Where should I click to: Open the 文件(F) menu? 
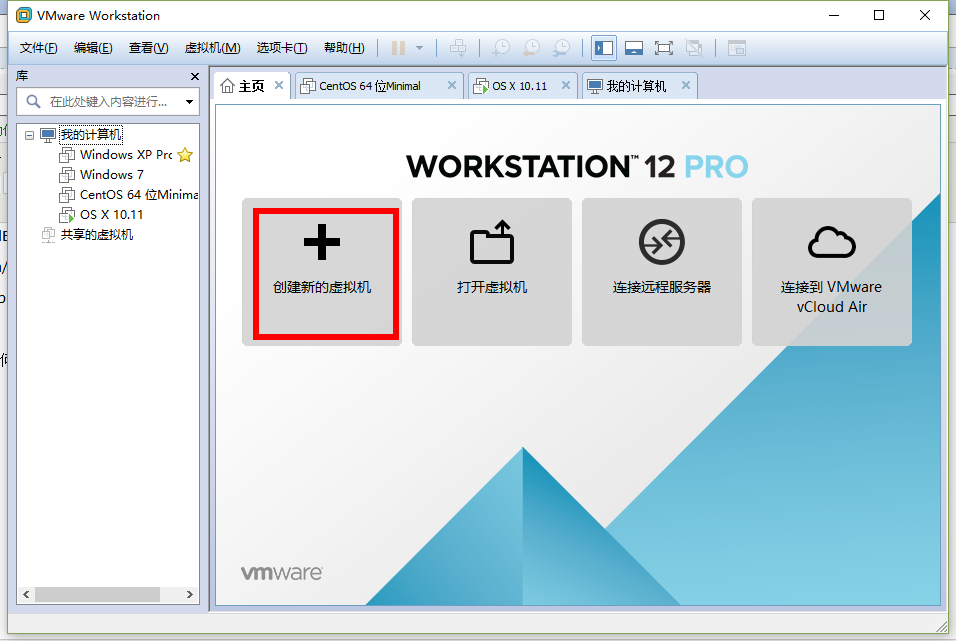[x=38, y=48]
